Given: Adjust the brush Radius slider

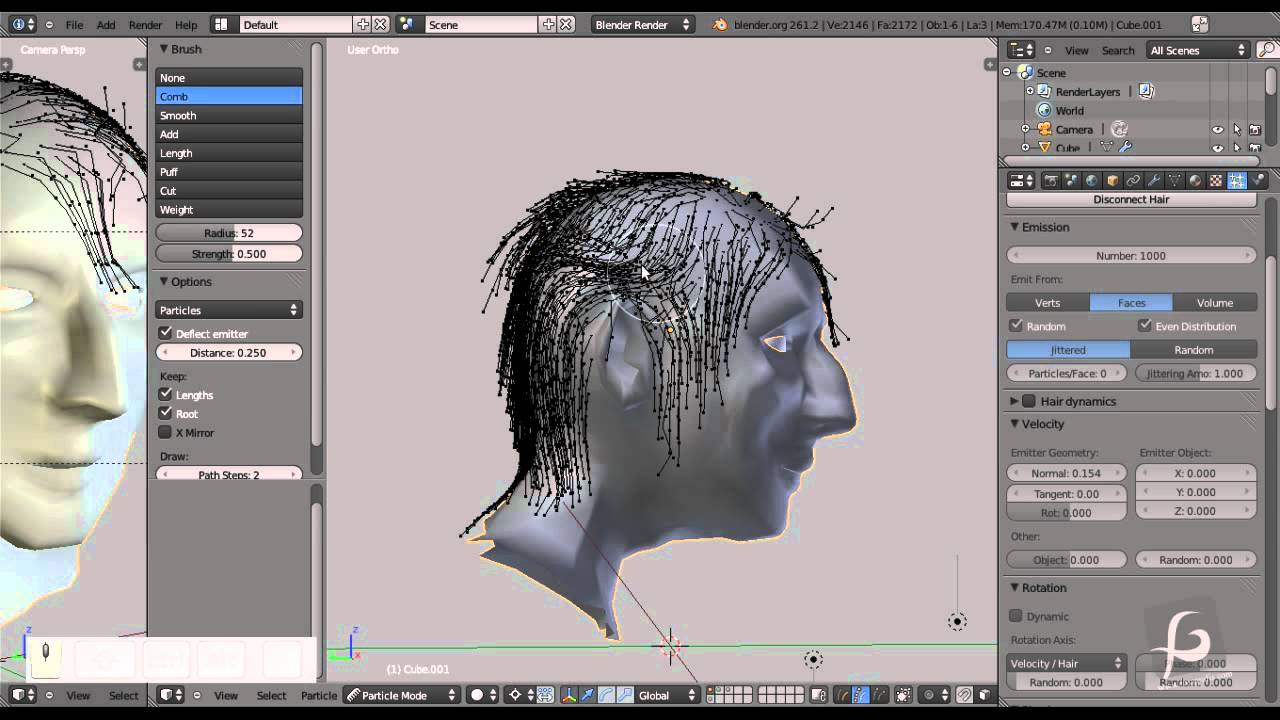Looking at the screenshot, I should (x=229, y=233).
